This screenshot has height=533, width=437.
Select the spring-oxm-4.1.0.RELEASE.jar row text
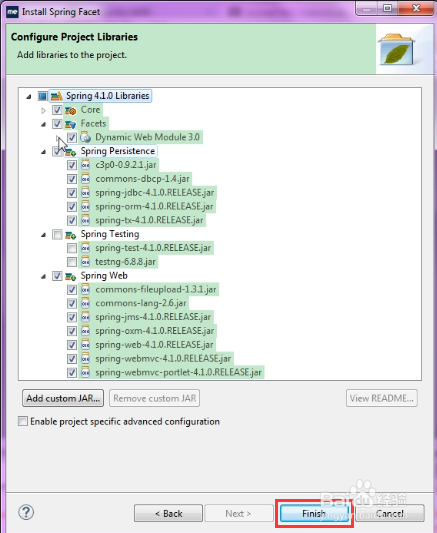point(155,331)
